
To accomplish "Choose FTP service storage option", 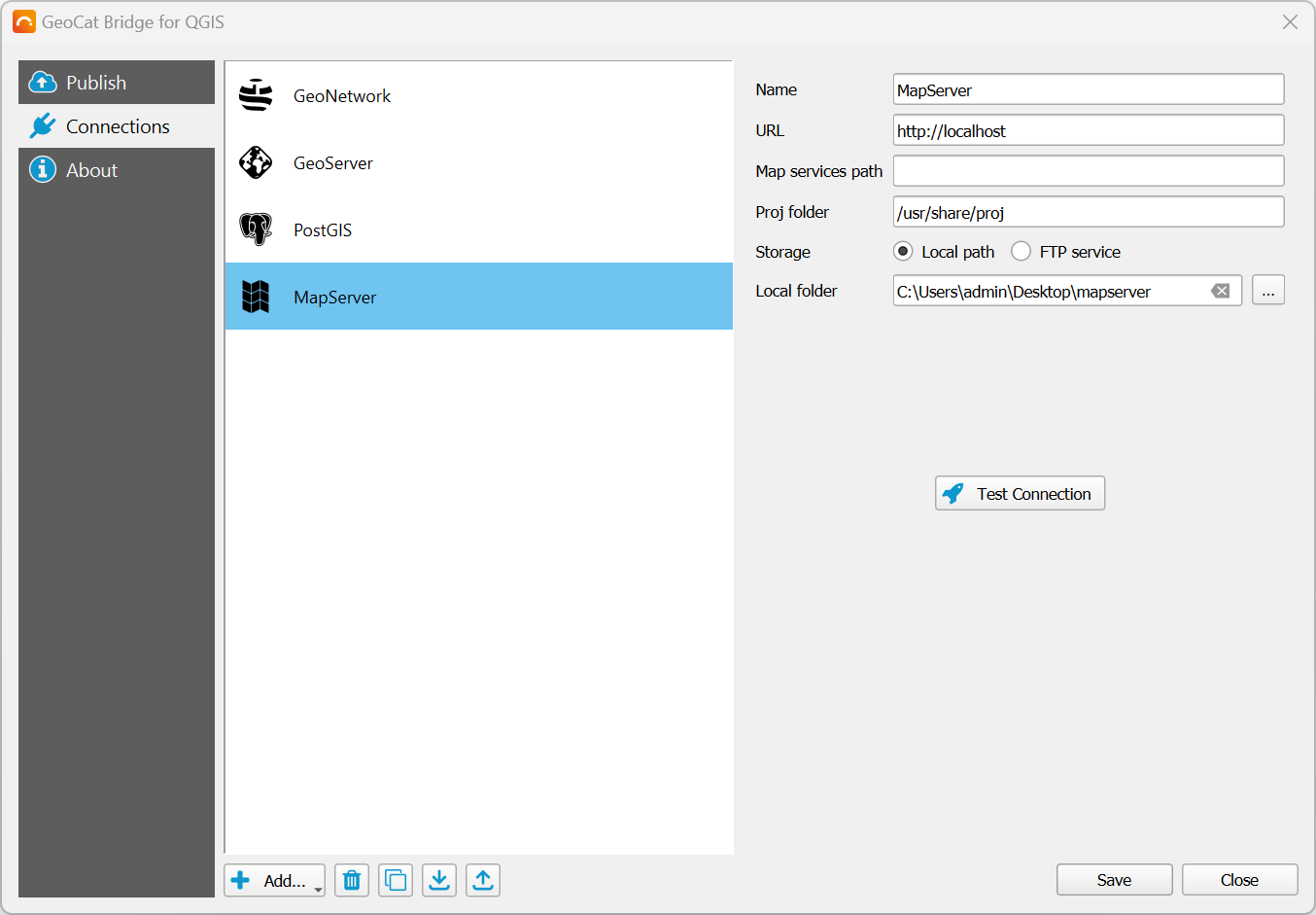I will point(1022,252).
